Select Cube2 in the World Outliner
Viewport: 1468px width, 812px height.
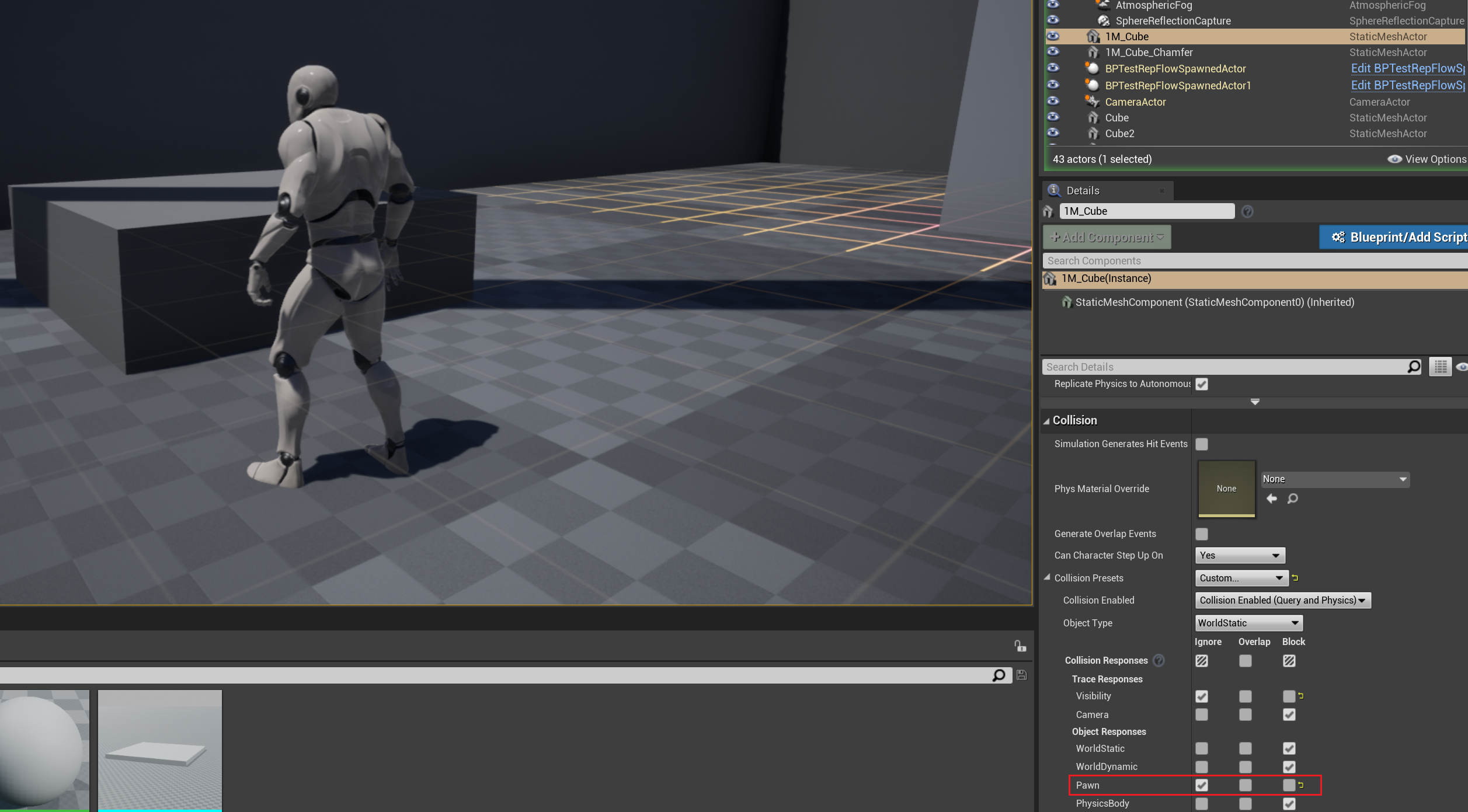[x=1119, y=134]
